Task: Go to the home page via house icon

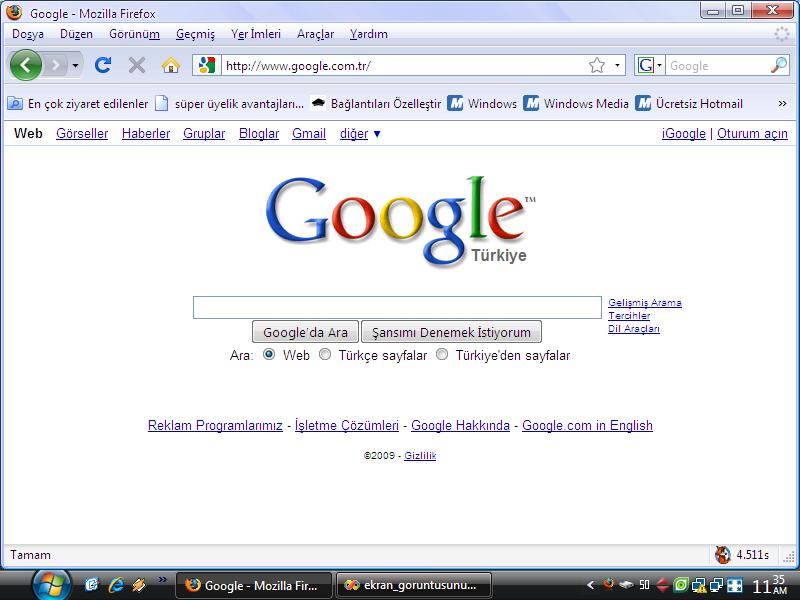Action: (x=170, y=65)
